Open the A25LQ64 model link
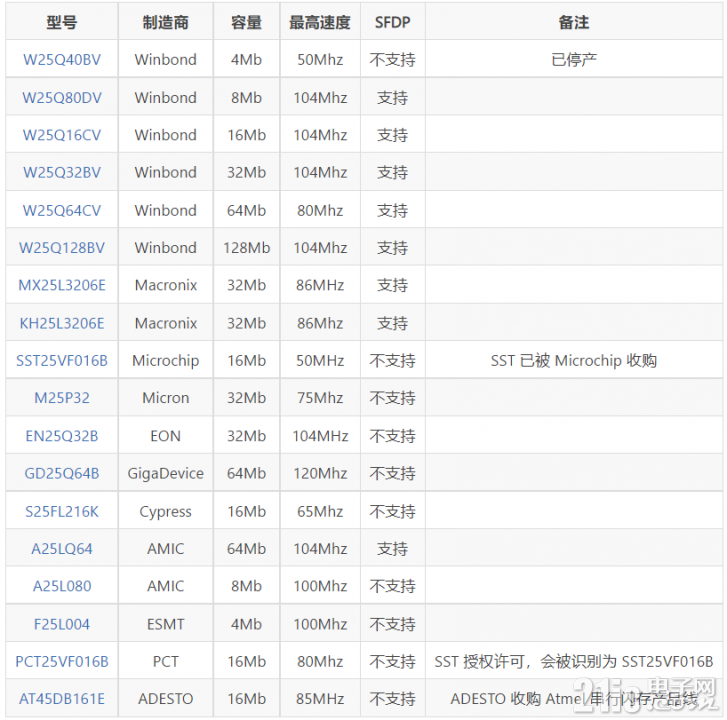The width and height of the screenshot is (727, 720). point(62,549)
